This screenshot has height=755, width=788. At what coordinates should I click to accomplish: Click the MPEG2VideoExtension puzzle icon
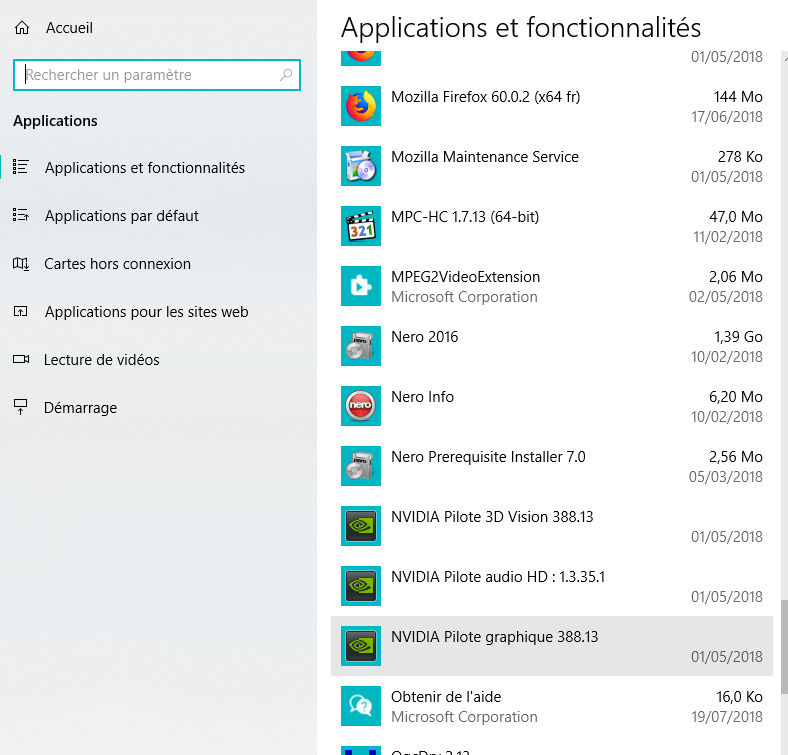[361, 286]
